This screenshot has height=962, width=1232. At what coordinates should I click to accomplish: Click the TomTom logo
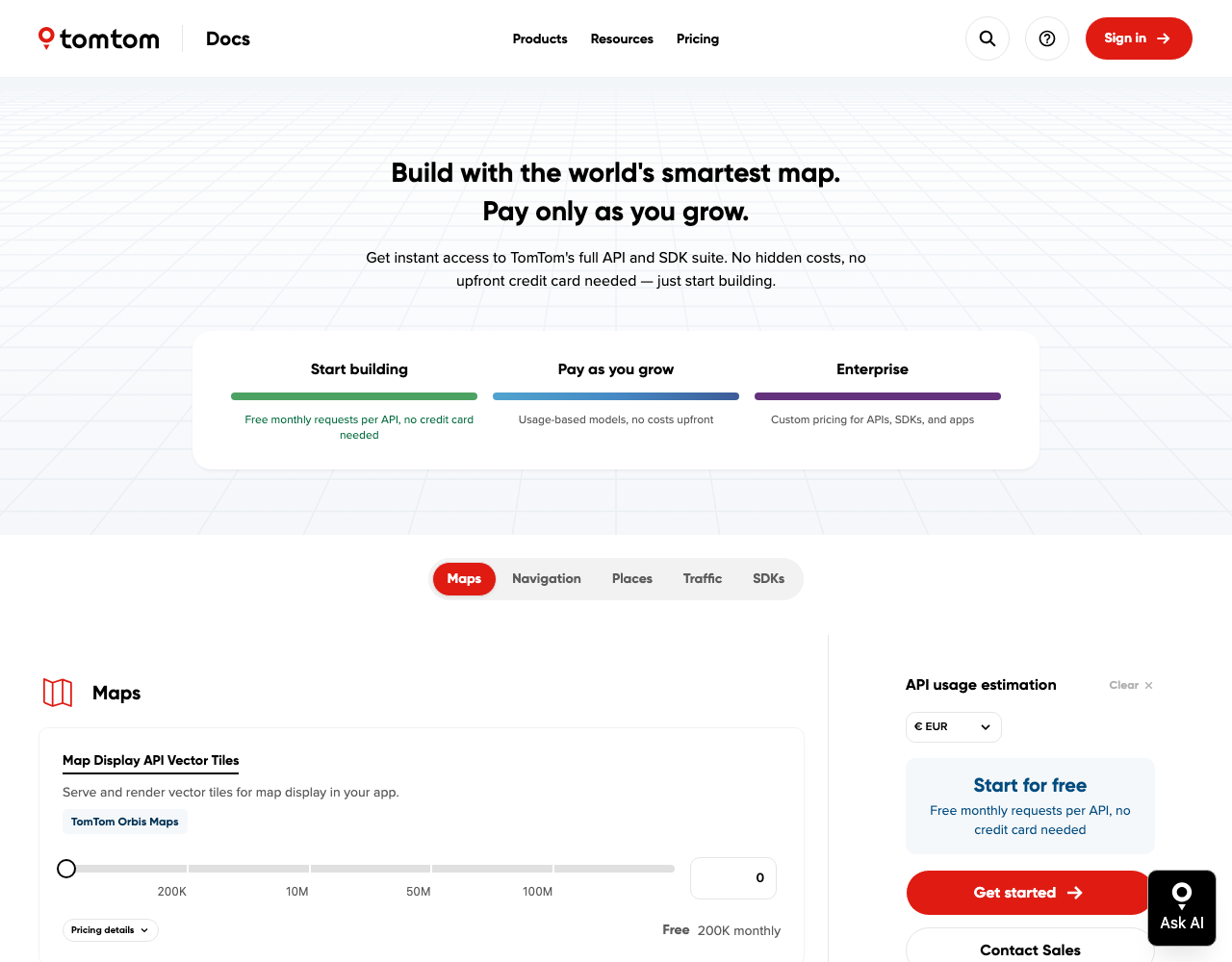pyautogui.click(x=98, y=38)
